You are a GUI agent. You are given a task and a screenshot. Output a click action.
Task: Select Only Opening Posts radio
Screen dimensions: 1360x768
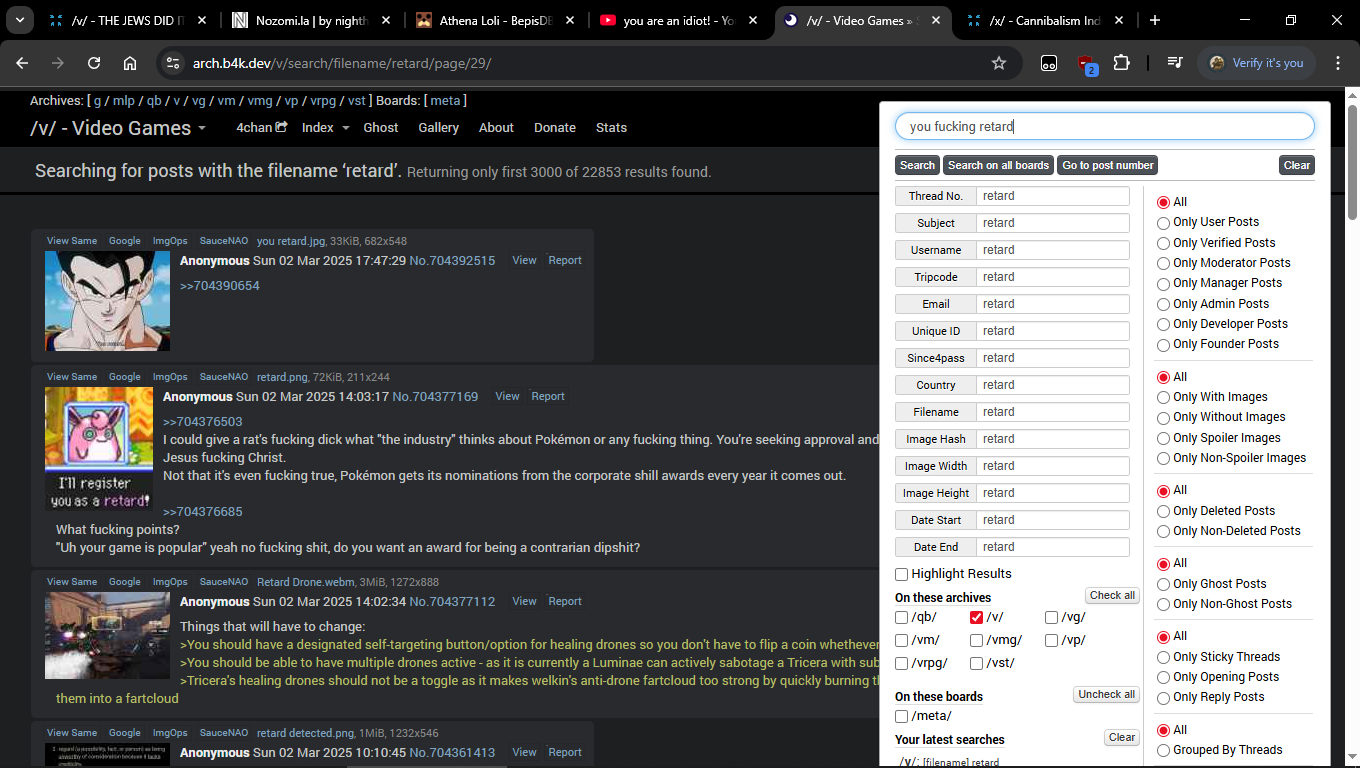(x=1163, y=677)
